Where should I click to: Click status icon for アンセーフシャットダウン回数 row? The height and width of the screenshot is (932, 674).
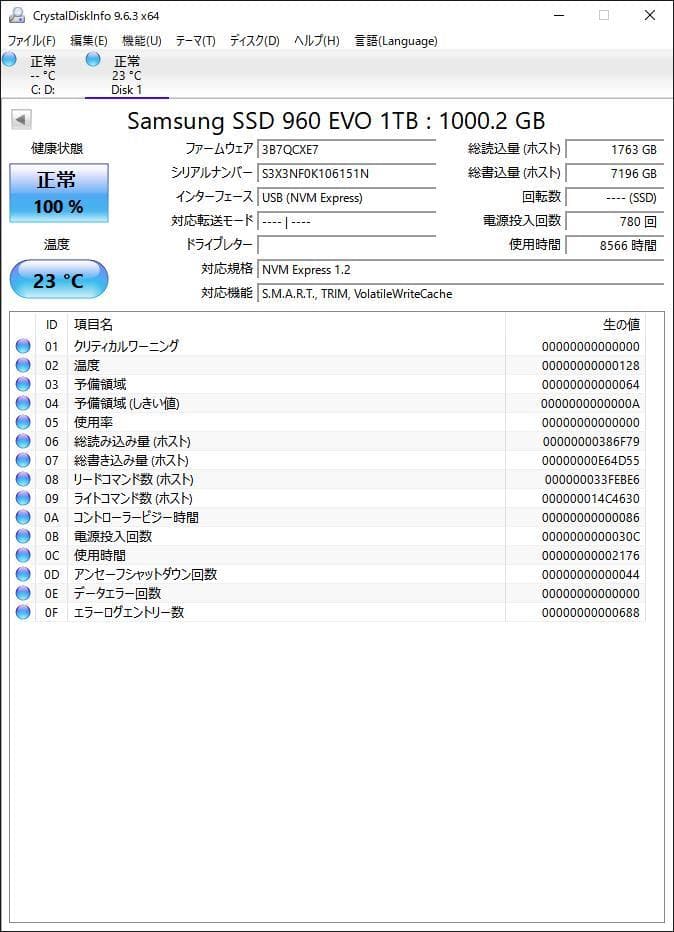(x=23, y=574)
